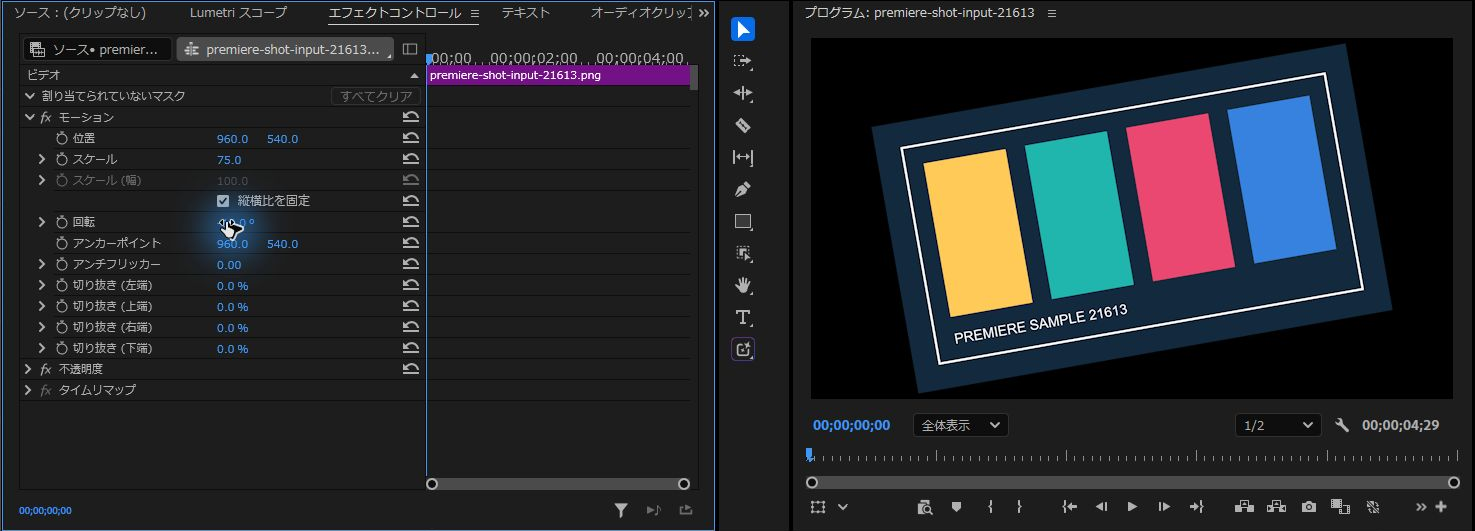This screenshot has width=1475, height=531.
Task: Select the Type tool
Action: (743, 317)
